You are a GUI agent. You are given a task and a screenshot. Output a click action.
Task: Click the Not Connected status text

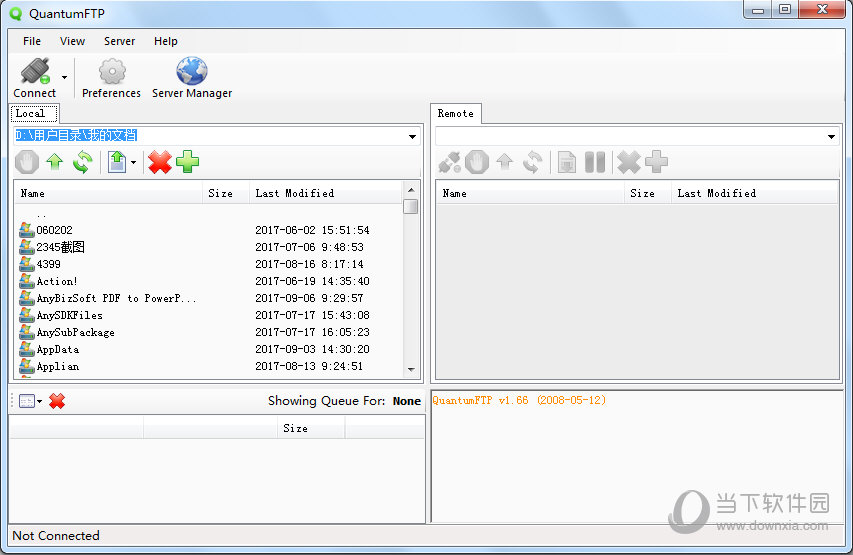56,536
